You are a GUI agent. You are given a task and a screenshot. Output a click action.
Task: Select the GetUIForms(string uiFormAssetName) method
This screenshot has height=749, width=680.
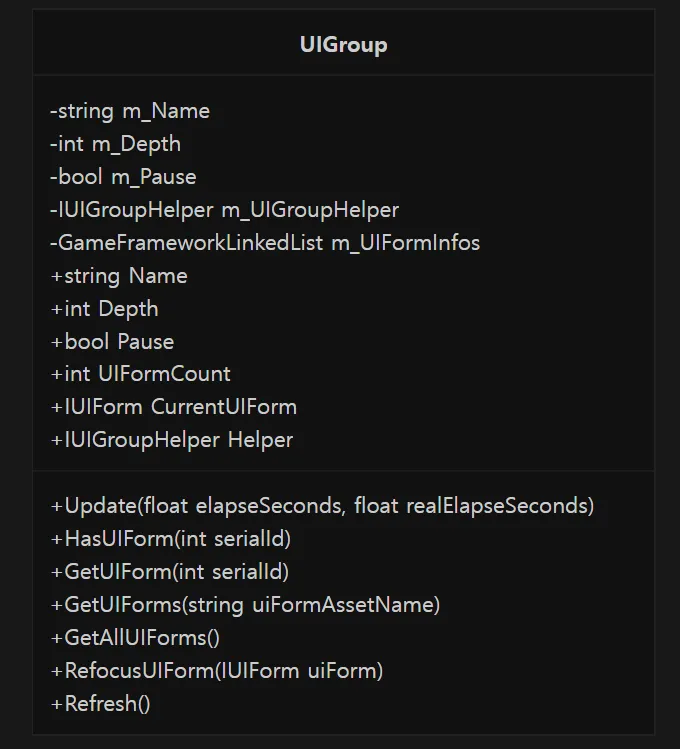pyautogui.click(x=245, y=605)
